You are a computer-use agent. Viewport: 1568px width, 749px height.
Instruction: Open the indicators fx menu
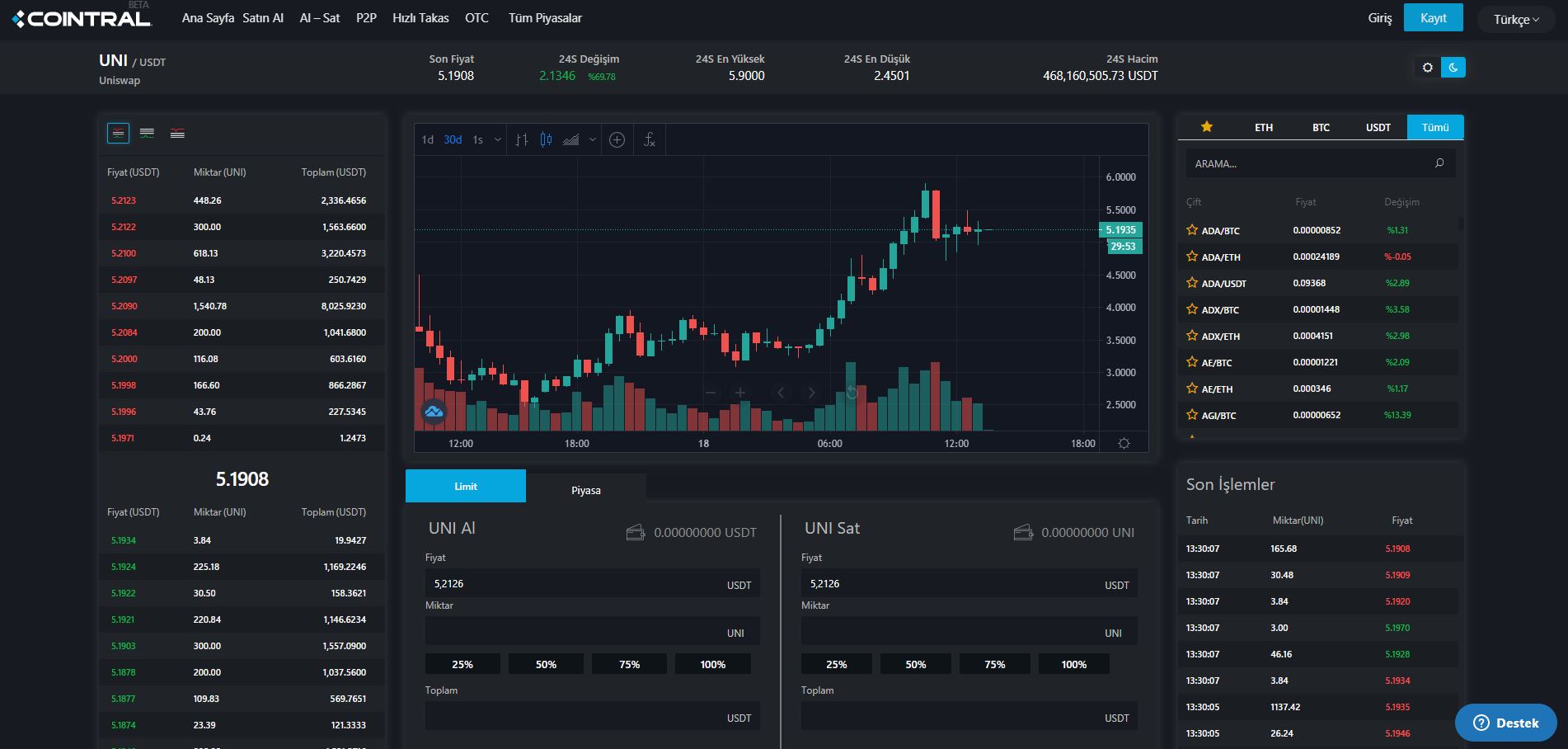pos(650,139)
